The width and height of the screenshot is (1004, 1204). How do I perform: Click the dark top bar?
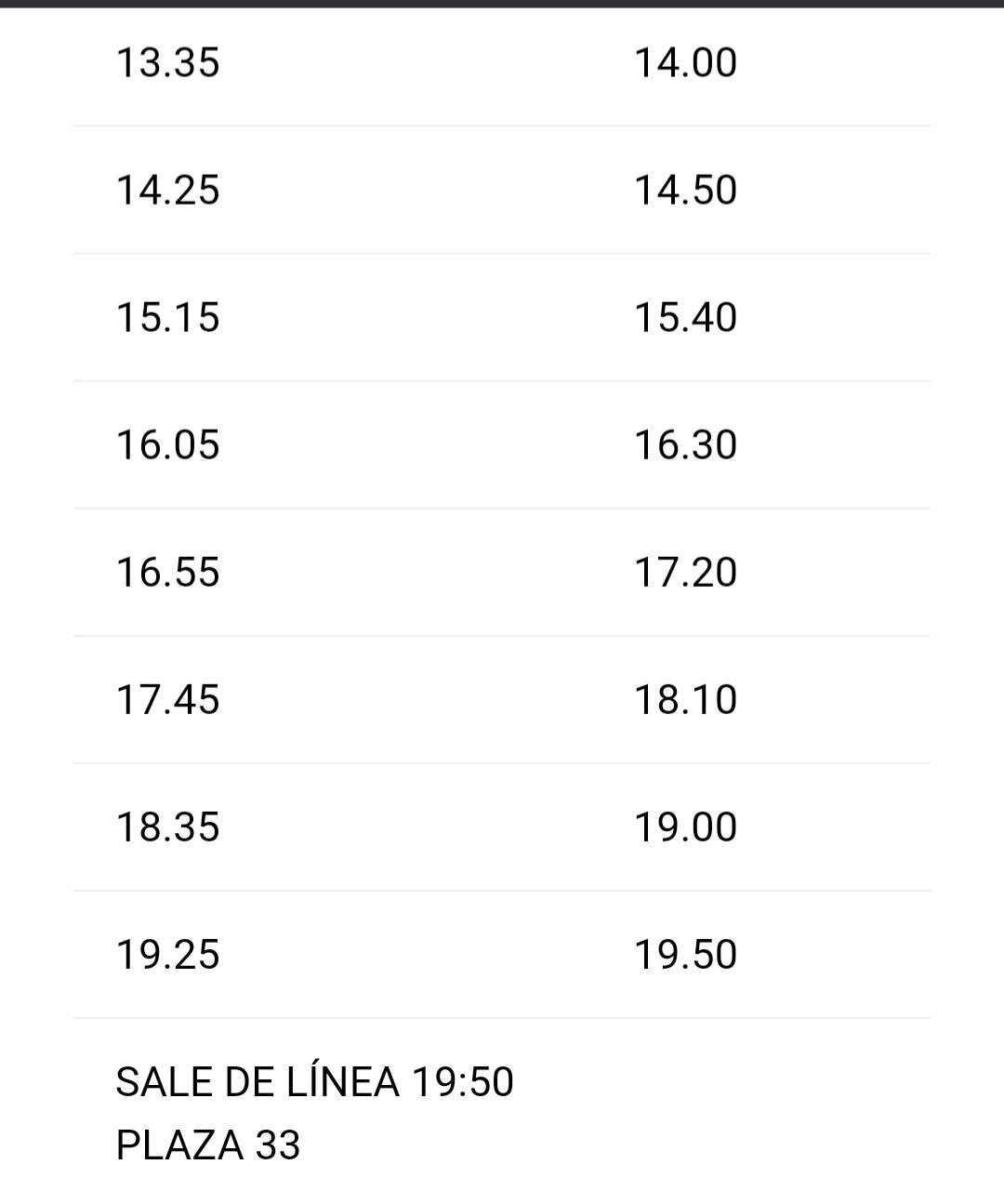pos(502,4)
